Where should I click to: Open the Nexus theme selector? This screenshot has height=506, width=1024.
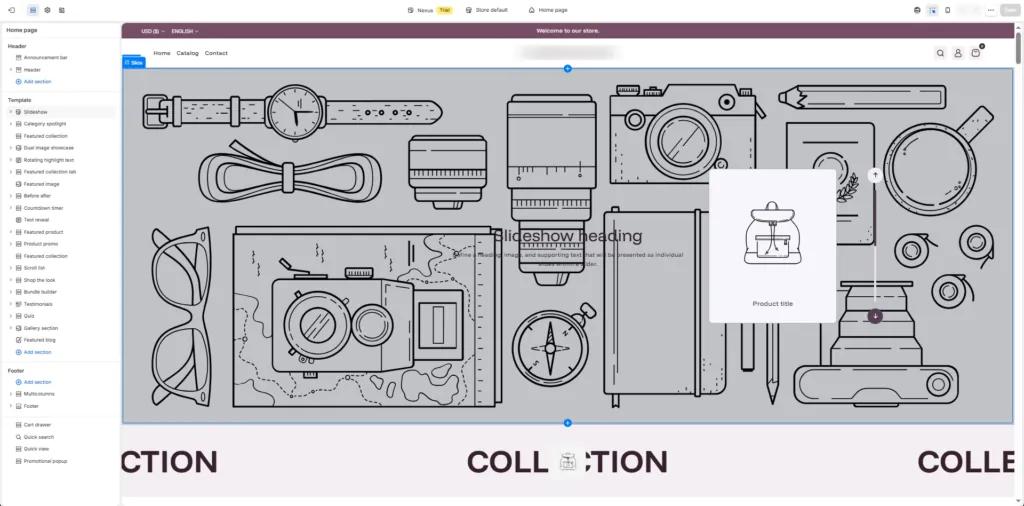point(429,10)
